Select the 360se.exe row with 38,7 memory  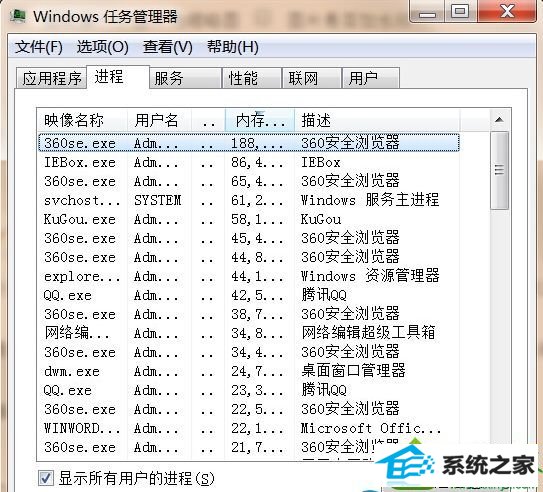[249, 314]
